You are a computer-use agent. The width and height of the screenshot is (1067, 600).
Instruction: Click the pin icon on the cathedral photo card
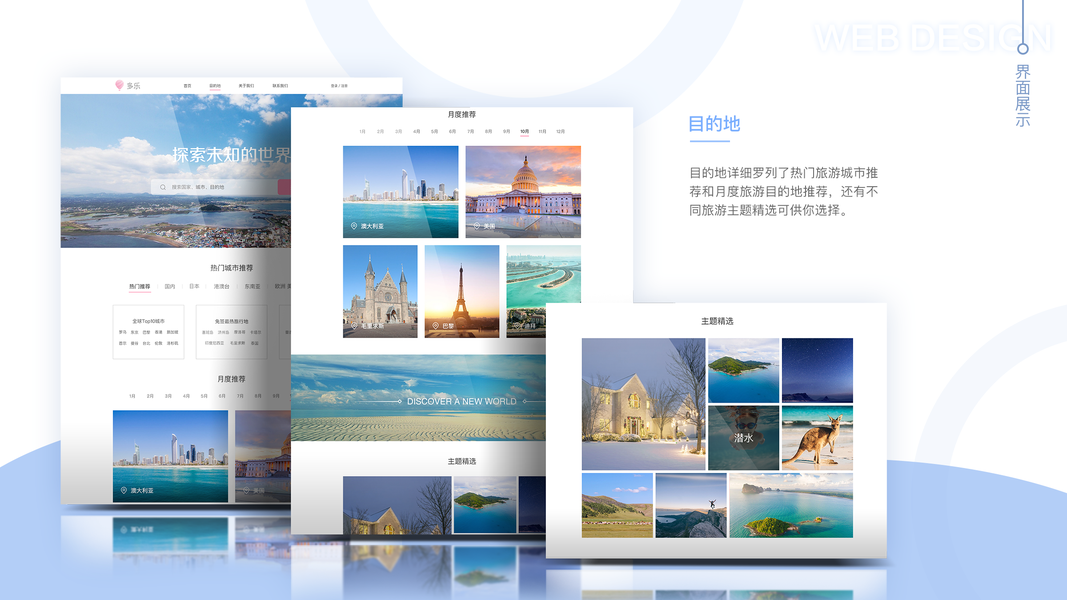pyautogui.click(x=354, y=326)
